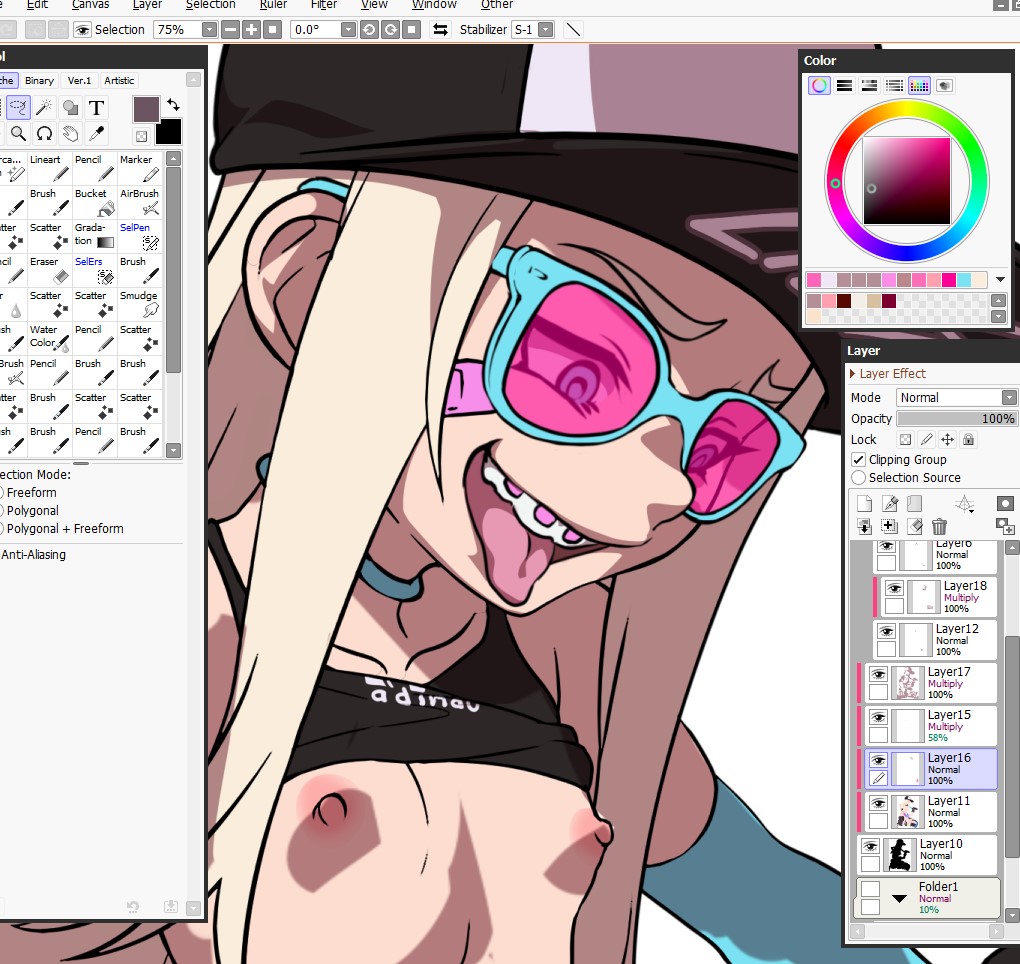Toggle Selection visibility eye in toolbar
This screenshot has width=1020, height=964.
point(82,29)
